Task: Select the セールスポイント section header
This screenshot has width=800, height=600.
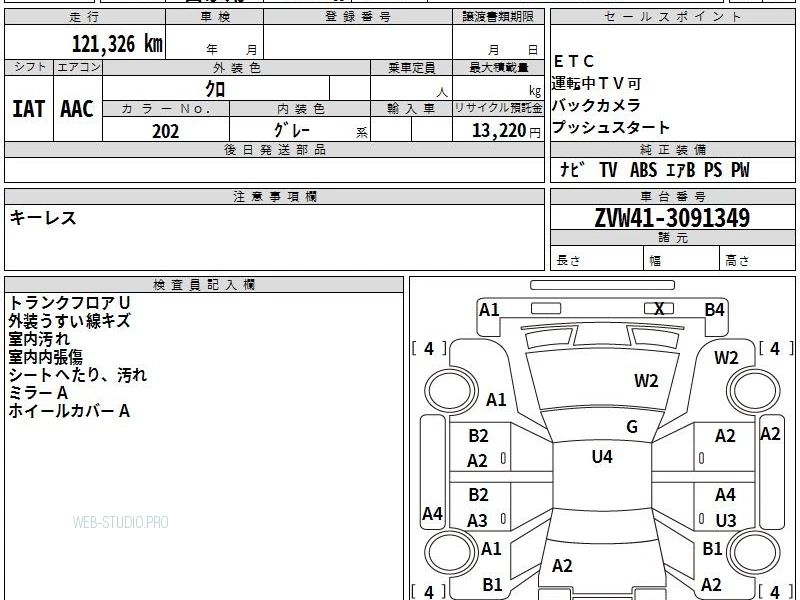Action: (672, 17)
